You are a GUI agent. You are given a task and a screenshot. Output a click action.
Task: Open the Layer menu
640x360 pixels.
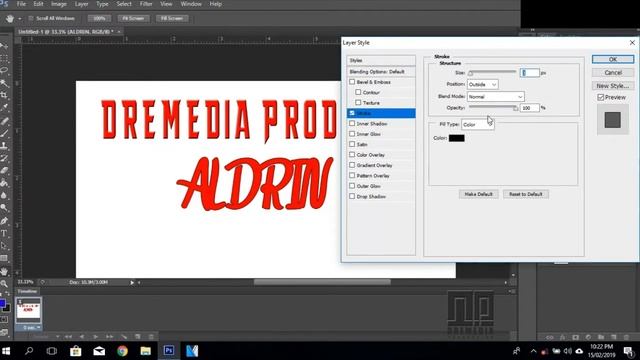[x=82, y=4]
